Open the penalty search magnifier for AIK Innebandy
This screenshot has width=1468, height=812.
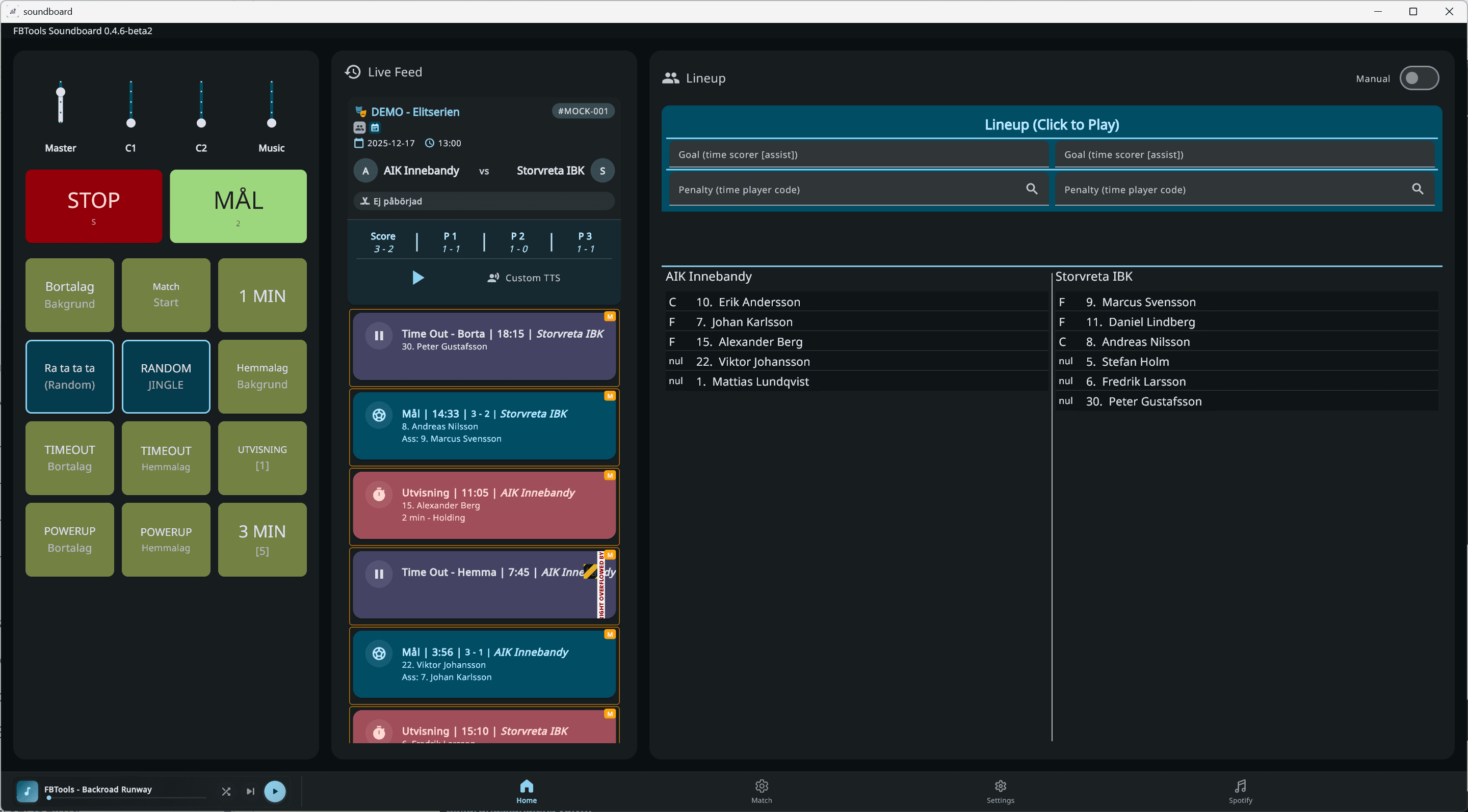pyautogui.click(x=1032, y=188)
